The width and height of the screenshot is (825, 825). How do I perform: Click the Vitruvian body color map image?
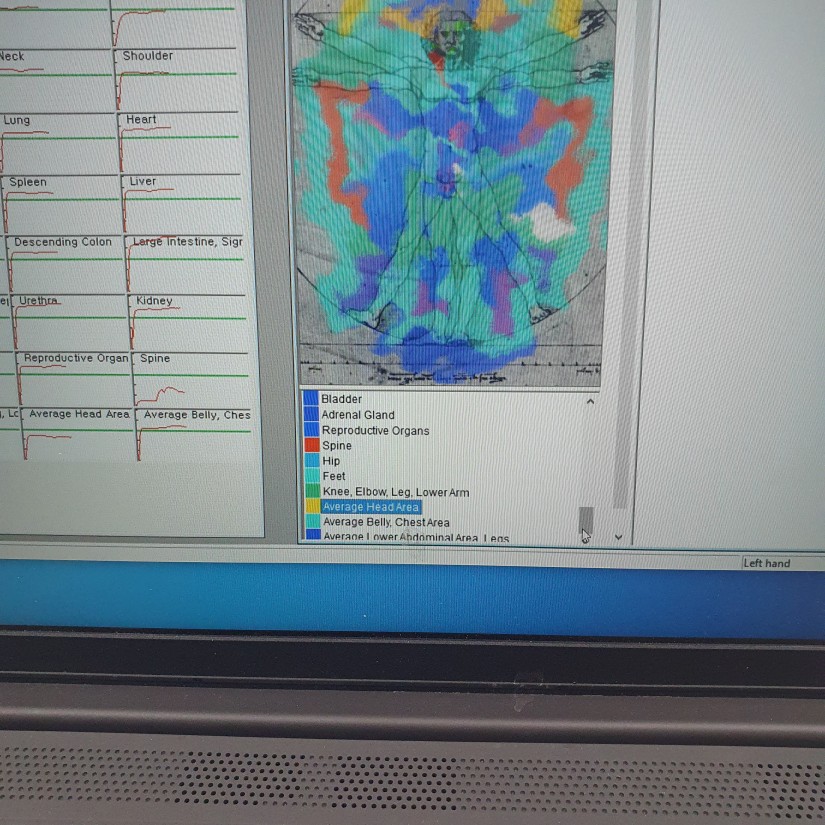(452, 192)
